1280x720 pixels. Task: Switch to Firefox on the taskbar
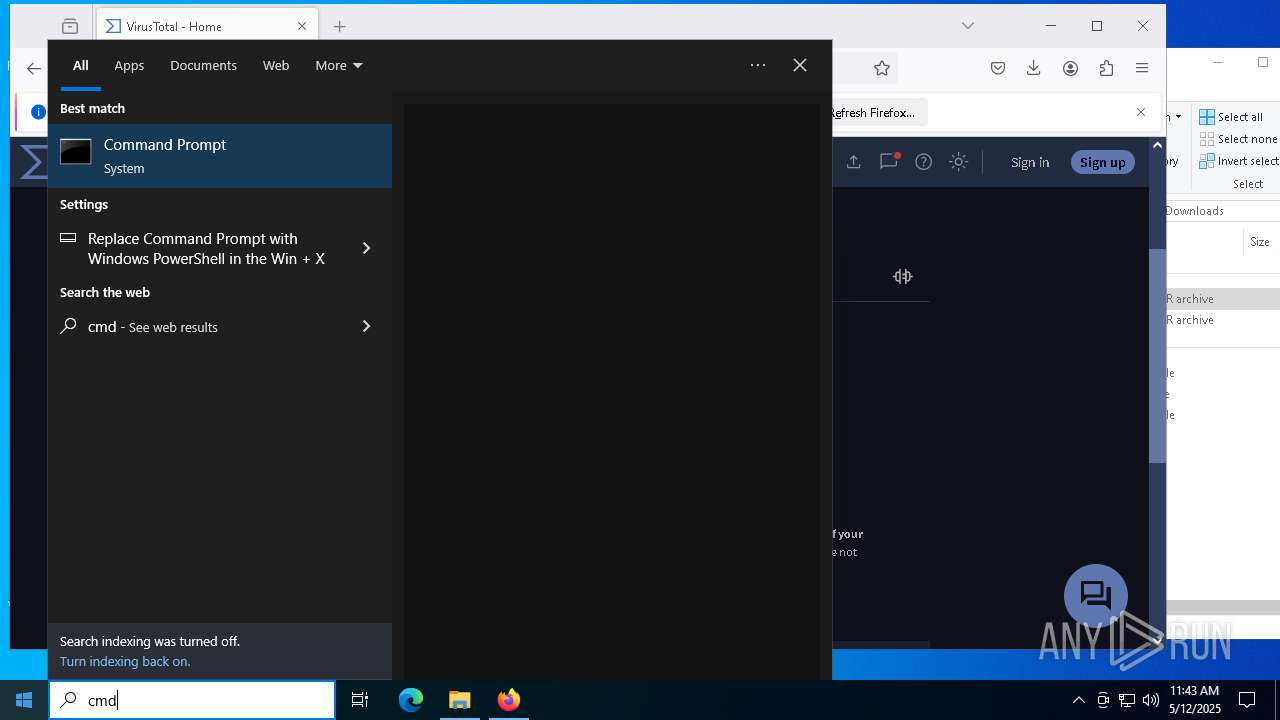click(509, 700)
